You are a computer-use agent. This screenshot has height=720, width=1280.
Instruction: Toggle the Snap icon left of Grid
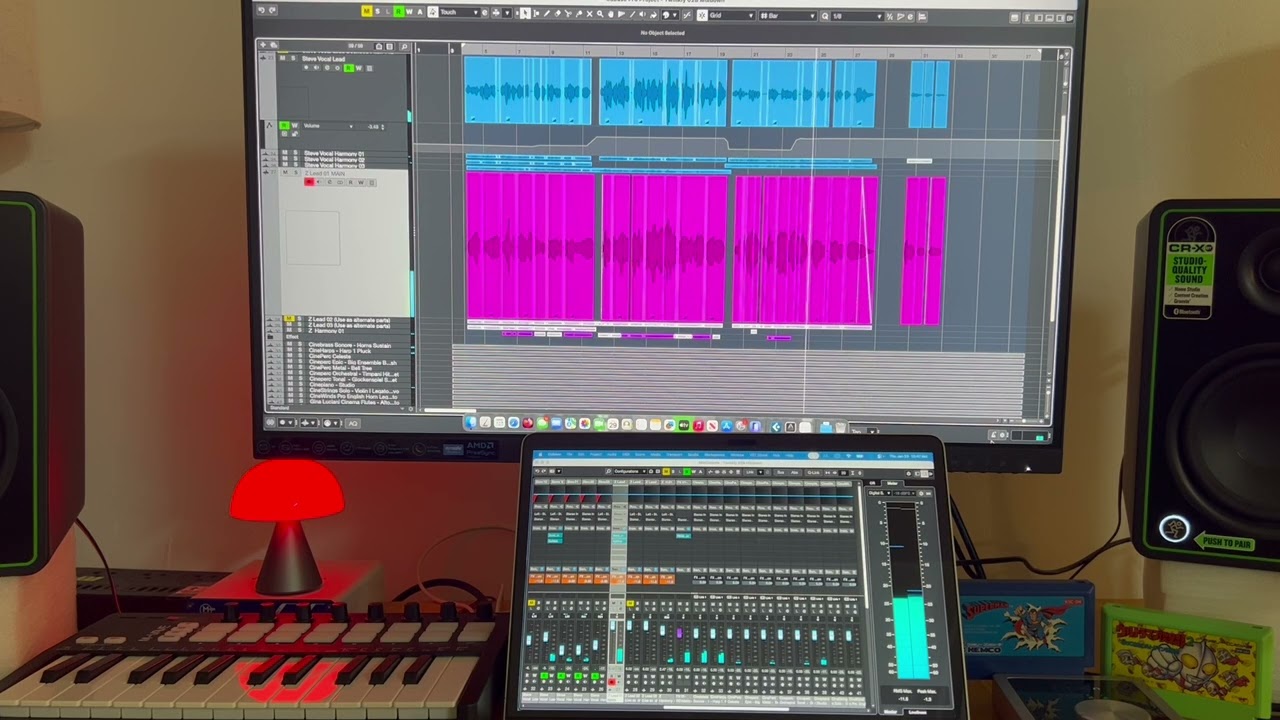point(702,15)
